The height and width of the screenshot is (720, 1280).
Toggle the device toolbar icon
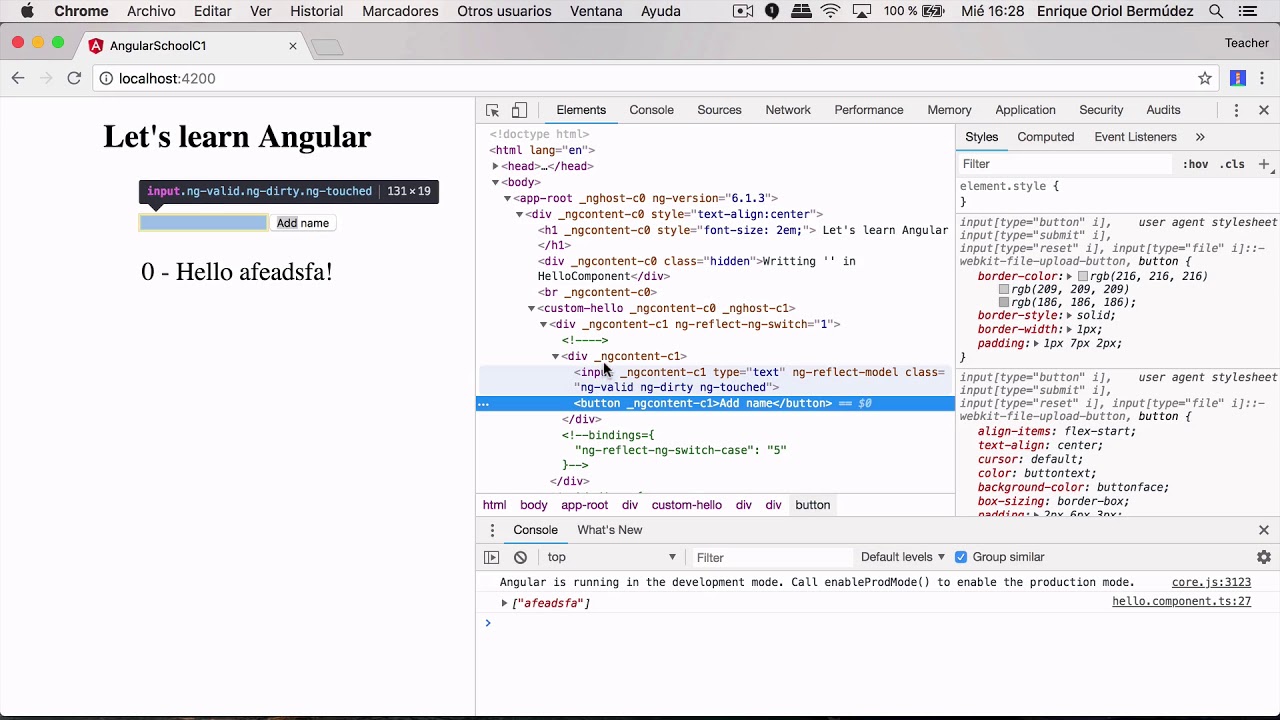(x=519, y=110)
